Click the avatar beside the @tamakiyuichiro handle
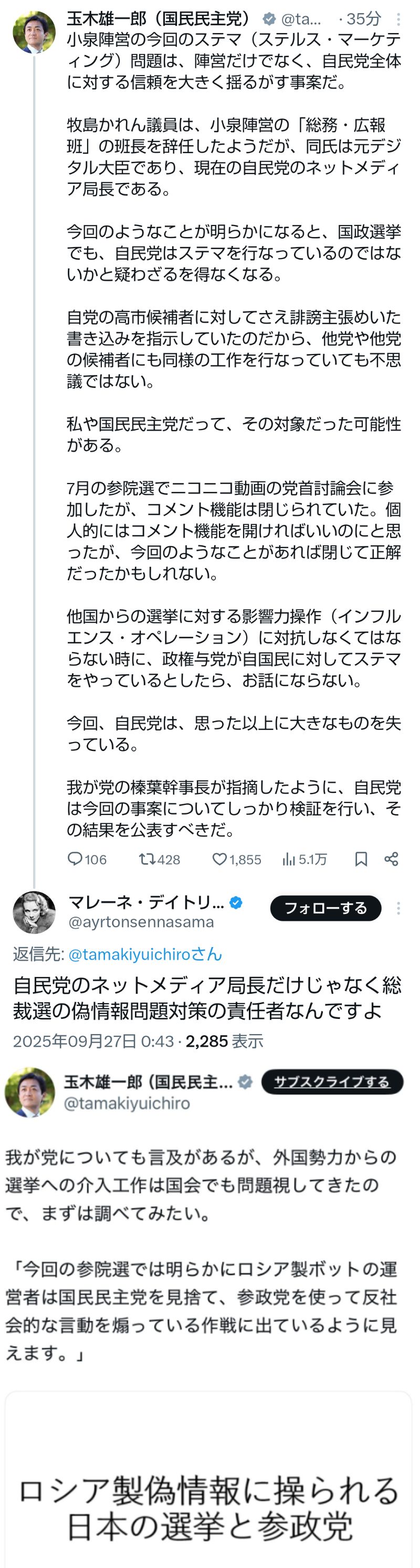Viewport: 420px width, 1568px height. [x=30, y=1092]
